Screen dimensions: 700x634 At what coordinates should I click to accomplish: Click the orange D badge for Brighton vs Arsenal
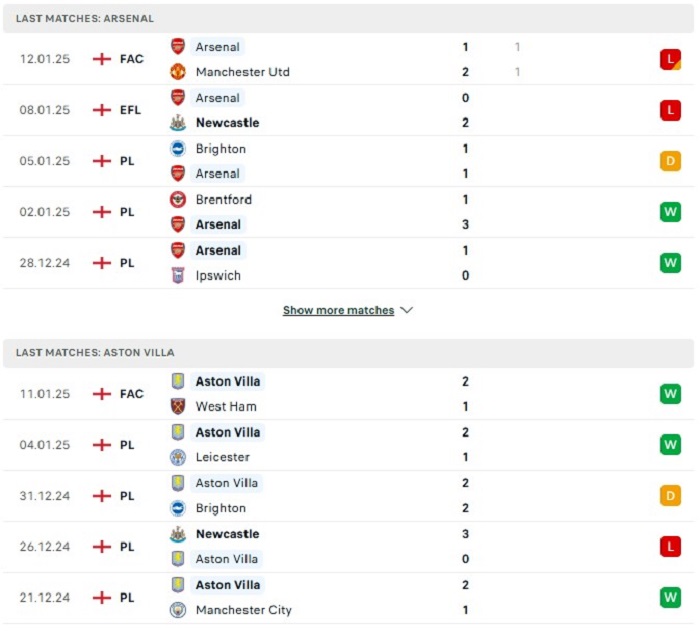670,161
